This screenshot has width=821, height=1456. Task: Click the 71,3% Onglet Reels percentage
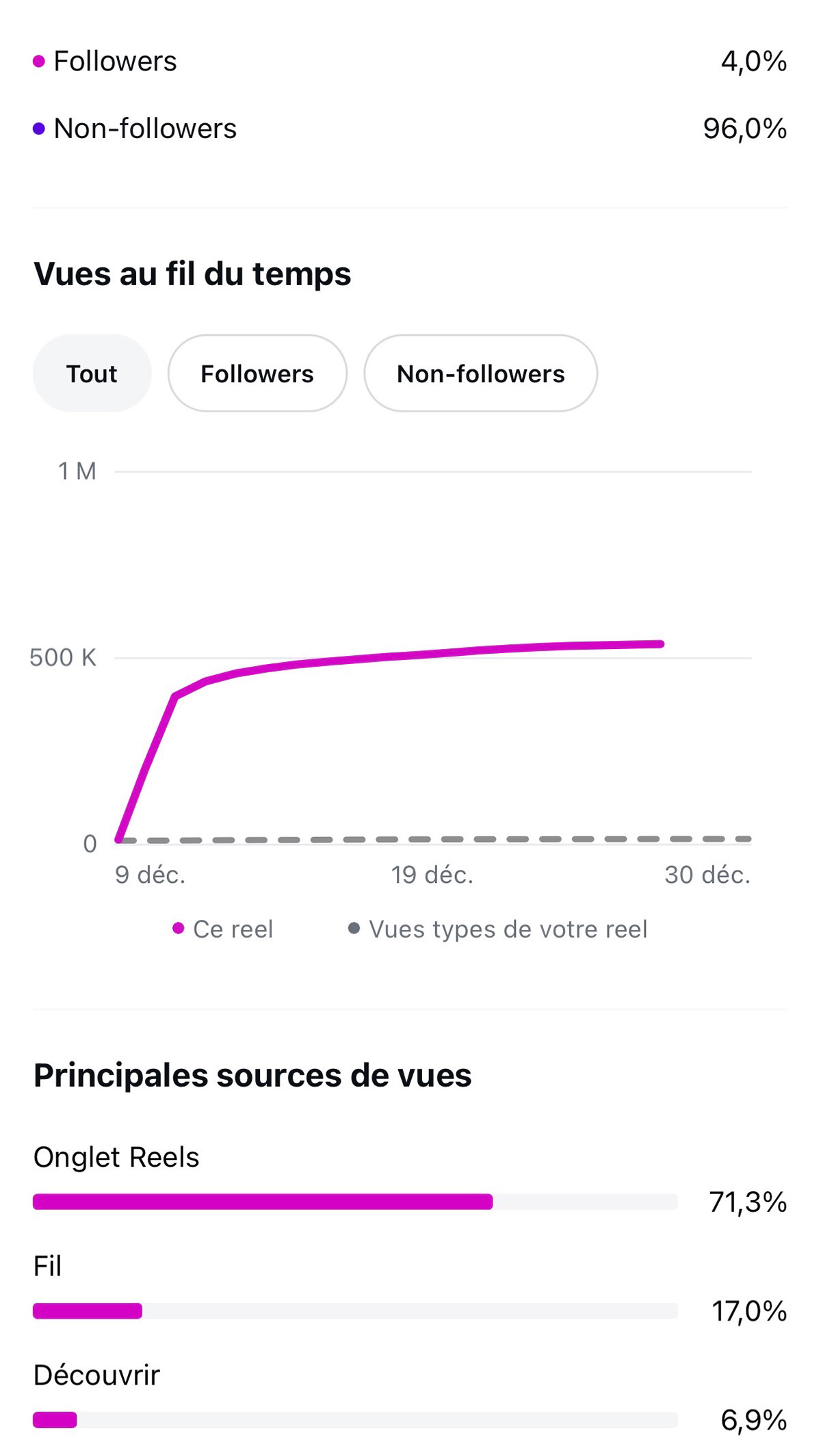(x=748, y=1202)
